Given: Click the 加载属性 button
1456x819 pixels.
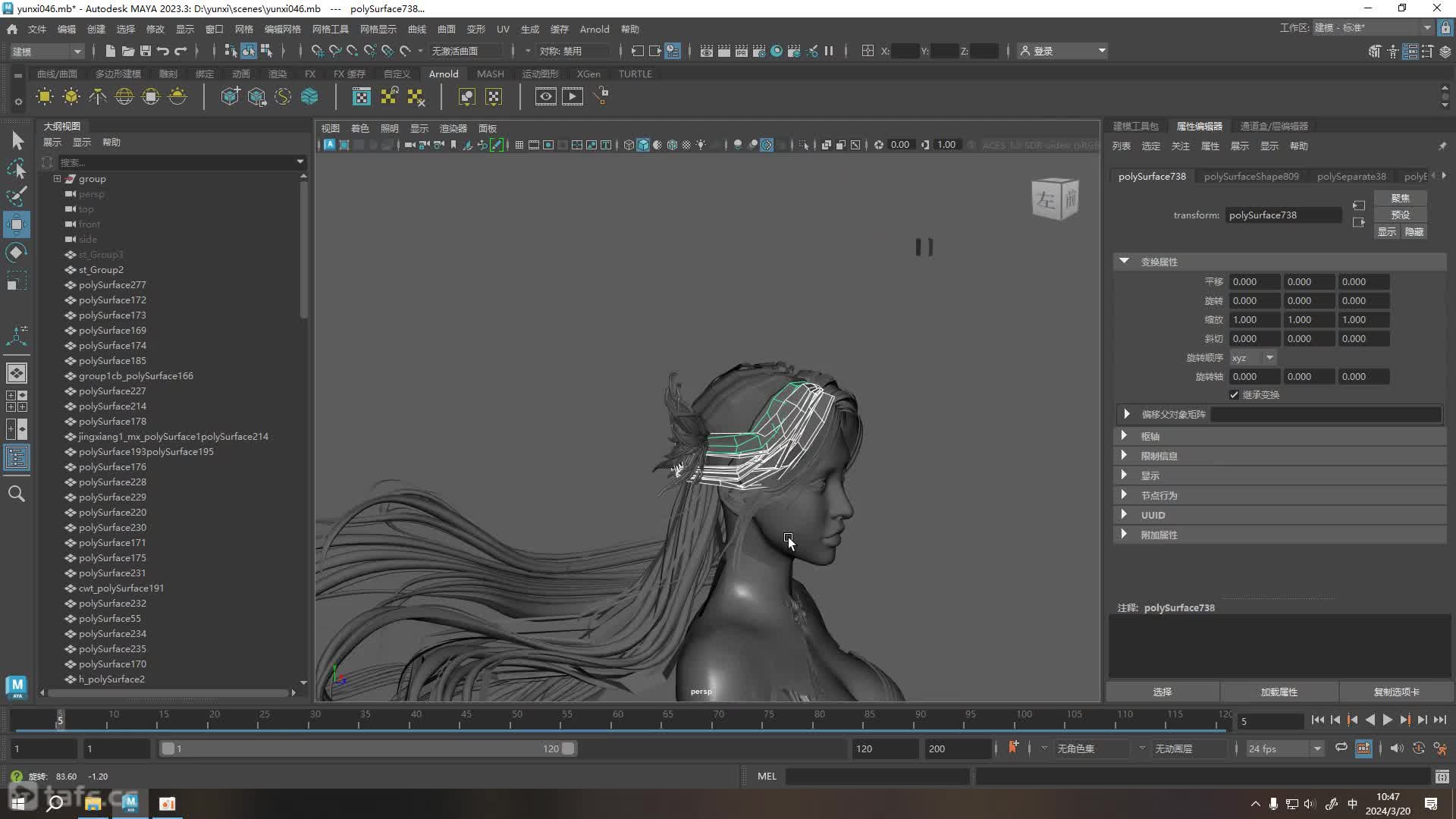Looking at the screenshot, I should 1279,692.
